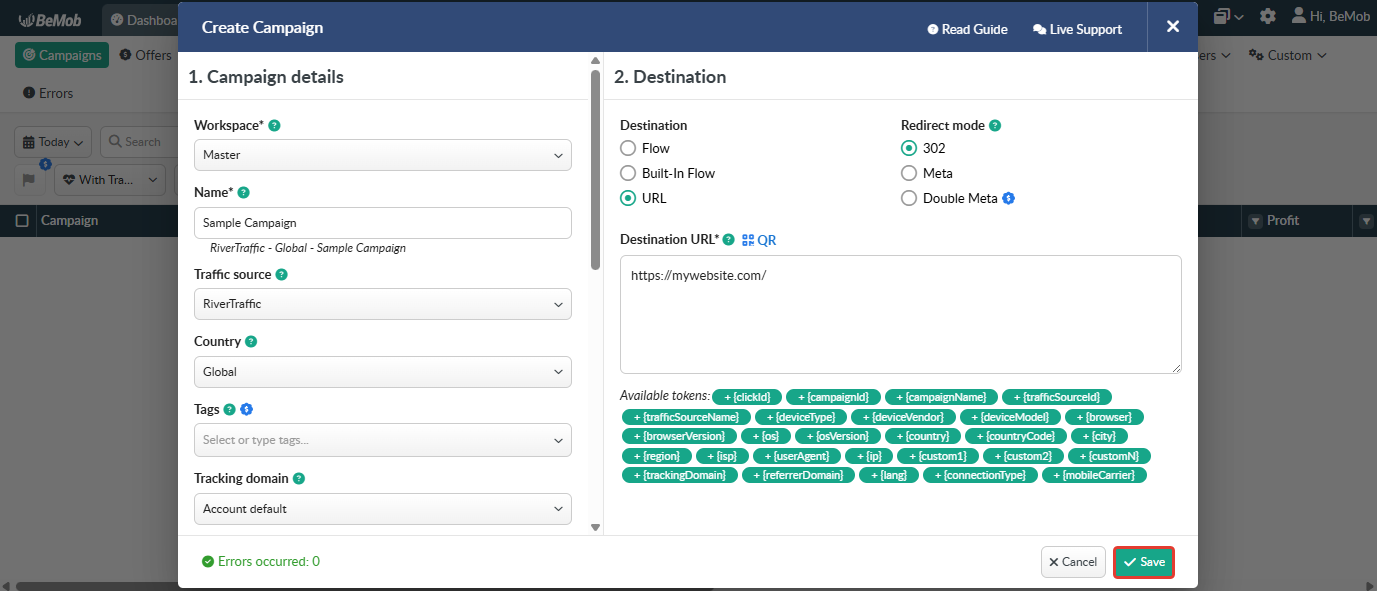Click the blue badge icon next to Tags
This screenshot has height=591, width=1377.
coord(246,409)
